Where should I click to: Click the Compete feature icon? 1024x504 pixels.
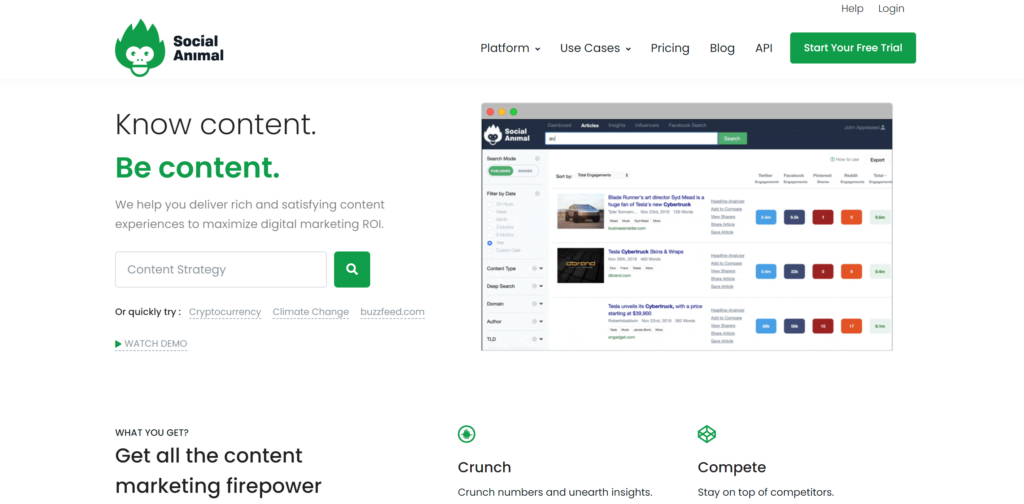[707, 434]
